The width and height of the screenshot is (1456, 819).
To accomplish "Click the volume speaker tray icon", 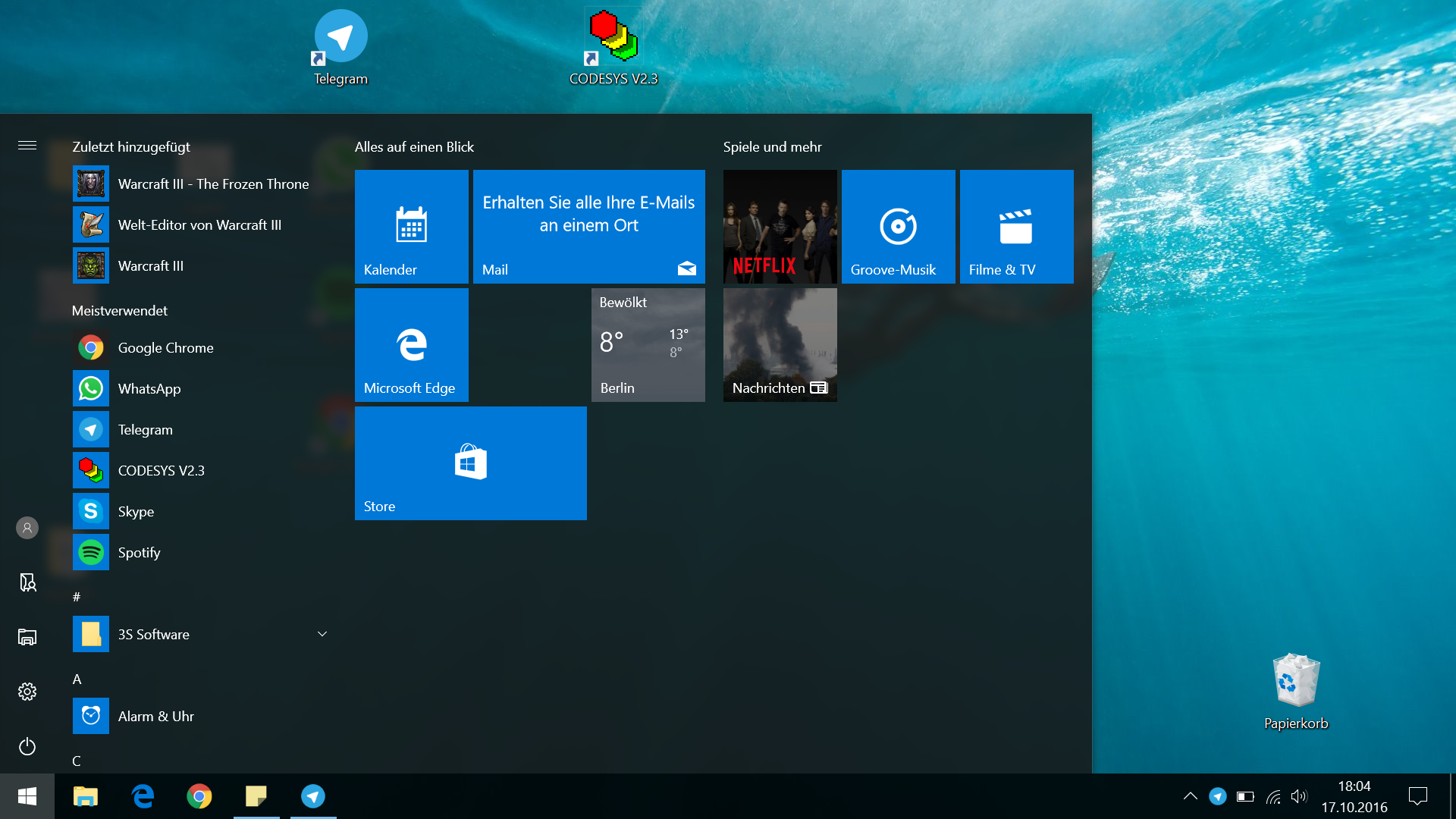I will coord(1299,796).
